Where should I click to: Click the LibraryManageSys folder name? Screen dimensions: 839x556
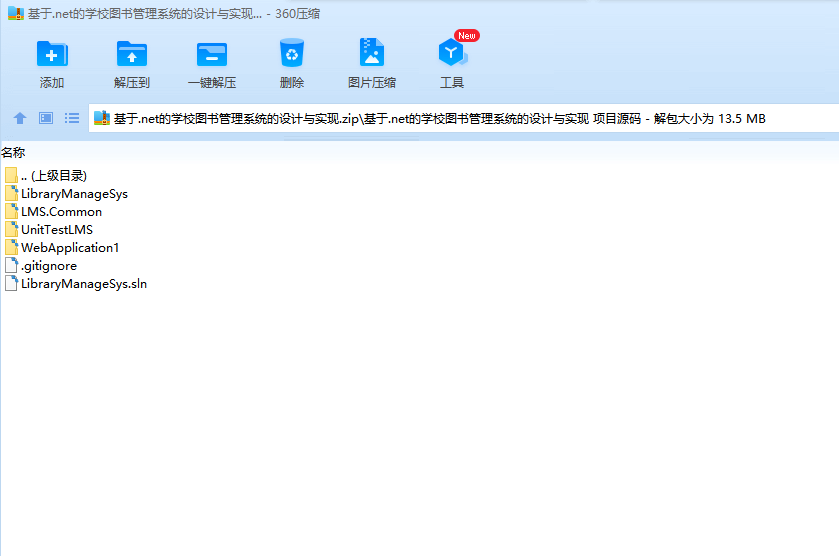[74, 194]
